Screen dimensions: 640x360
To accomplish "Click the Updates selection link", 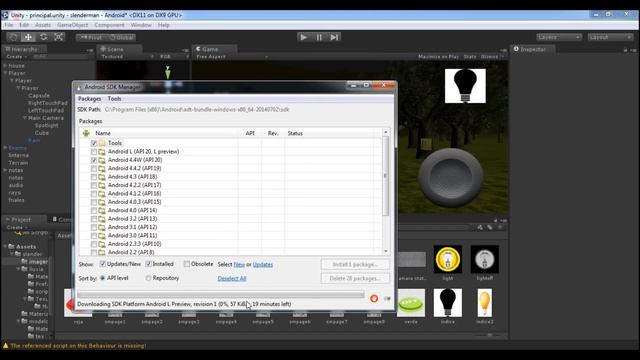I will pos(263,264).
